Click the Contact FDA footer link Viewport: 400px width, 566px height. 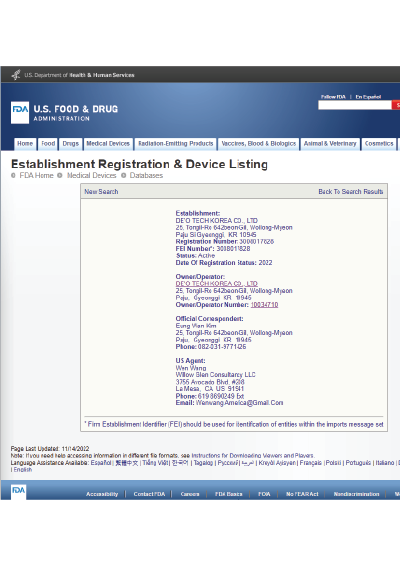(149, 494)
